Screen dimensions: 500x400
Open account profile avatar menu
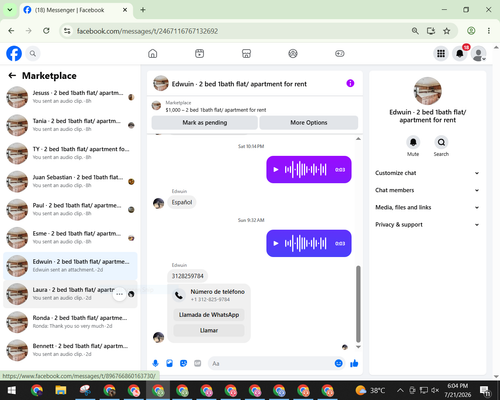click(x=479, y=53)
